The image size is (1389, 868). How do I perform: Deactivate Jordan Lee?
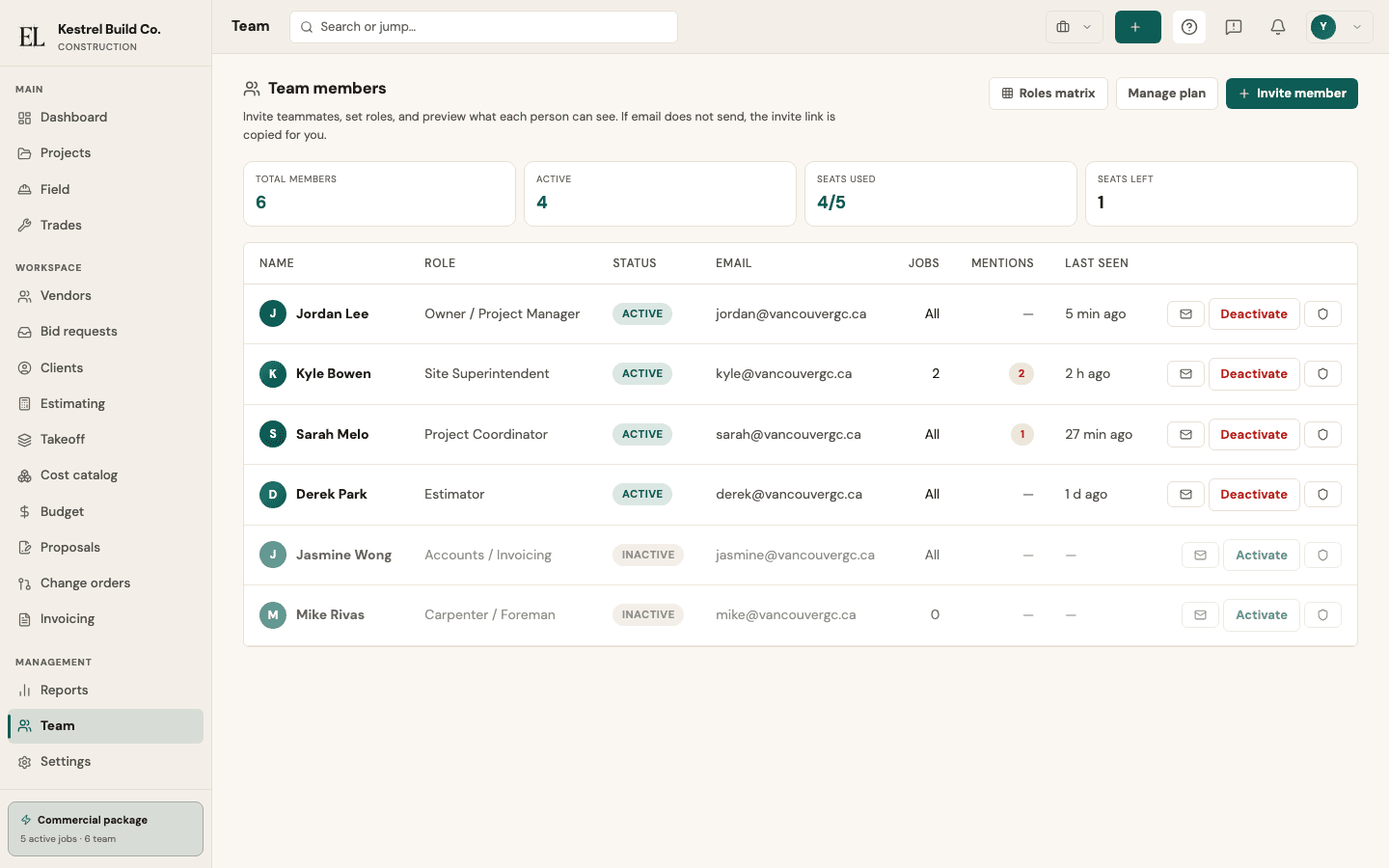1254,314
